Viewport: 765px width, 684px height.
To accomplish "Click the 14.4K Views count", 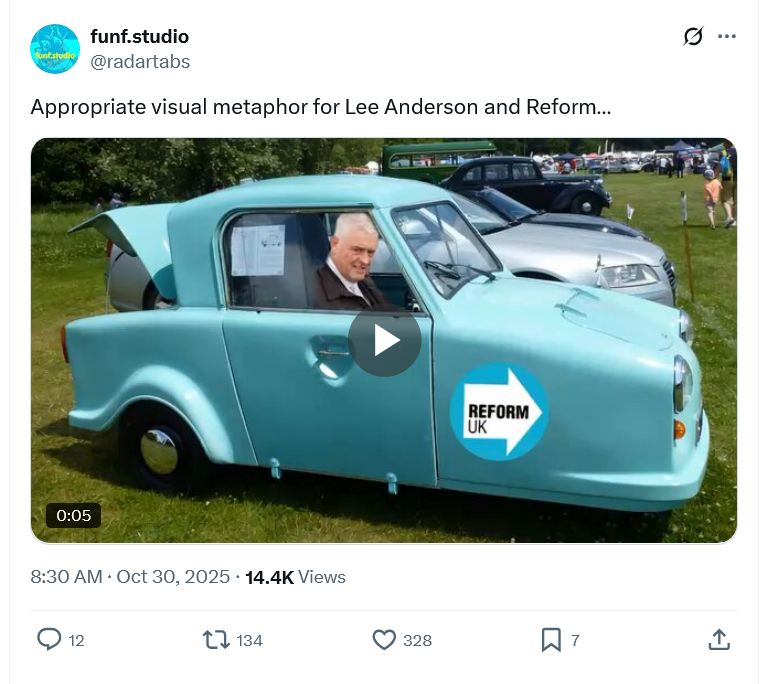I will coord(295,577).
